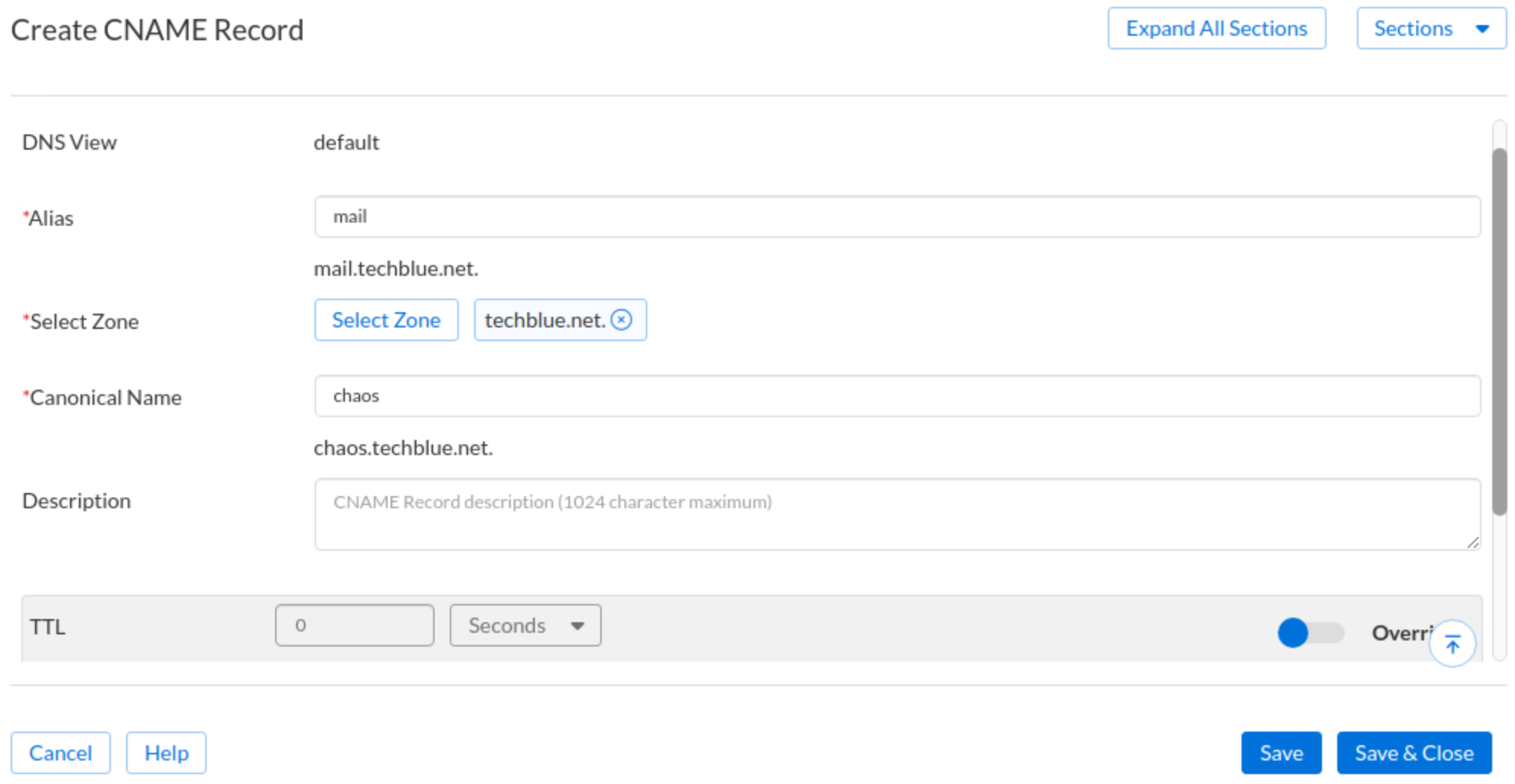Save the CNAME record
Viewport: 1515px width, 784px height.
1281,753
